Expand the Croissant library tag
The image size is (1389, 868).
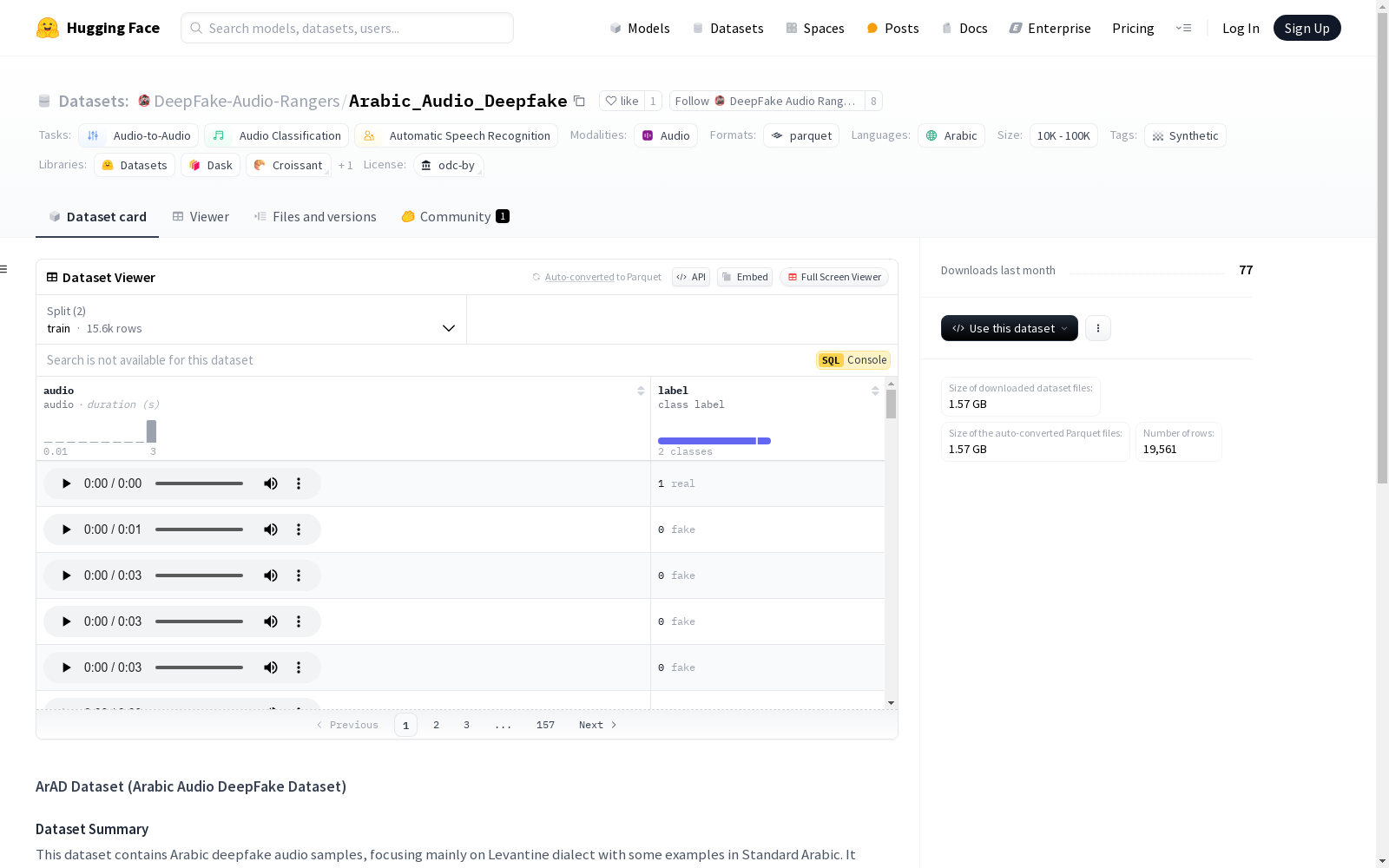point(288,165)
